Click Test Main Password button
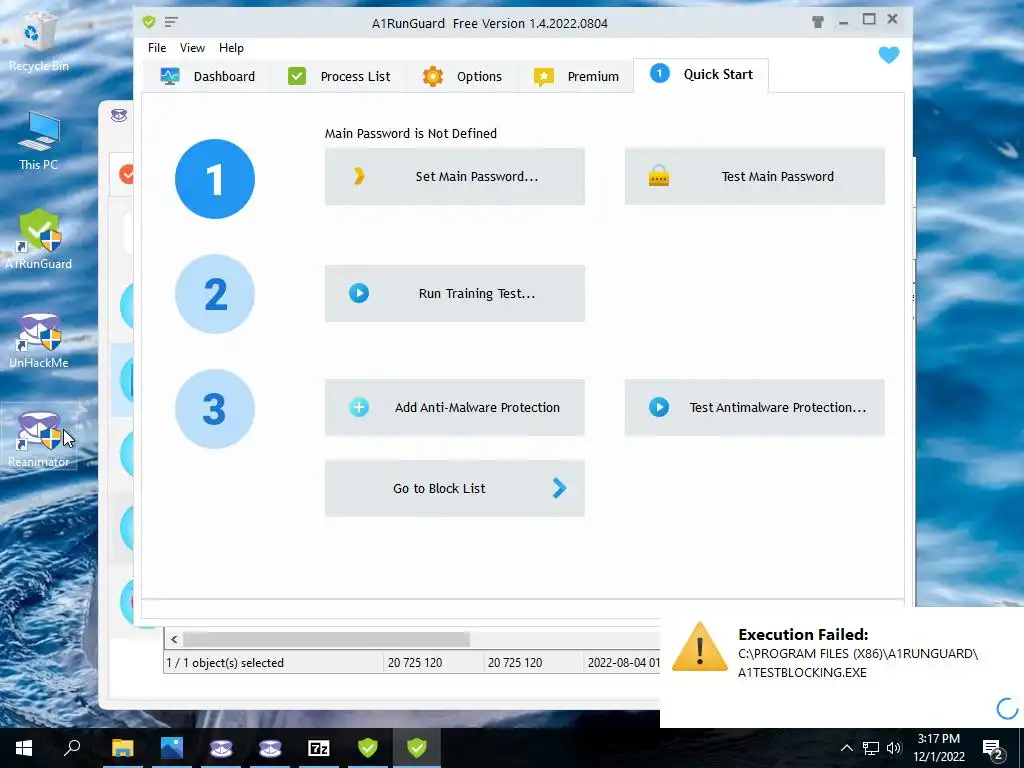This screenshot has height=768, width=1024. pos(754,176)
